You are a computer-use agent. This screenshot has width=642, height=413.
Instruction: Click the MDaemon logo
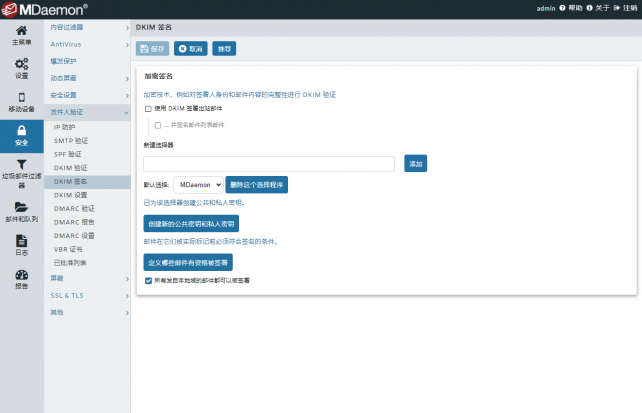click(x=45, y=9)
